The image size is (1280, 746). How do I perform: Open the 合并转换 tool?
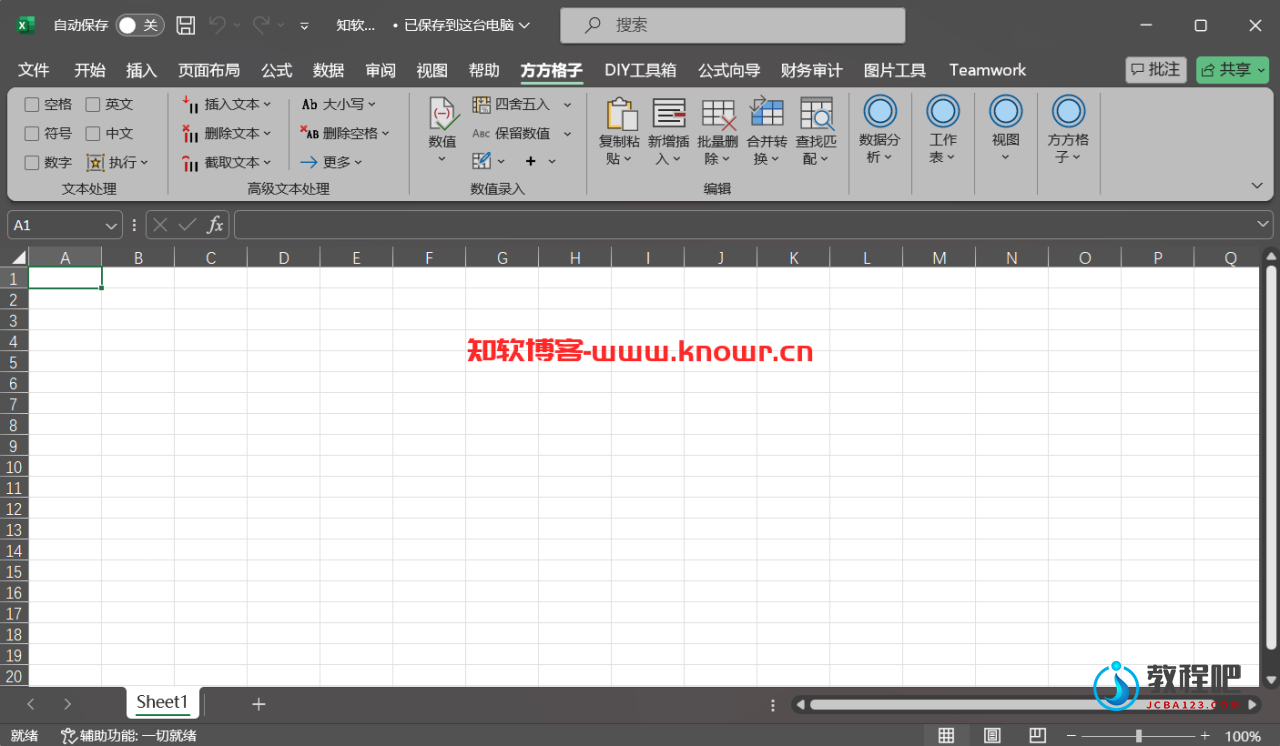(767, 131)
